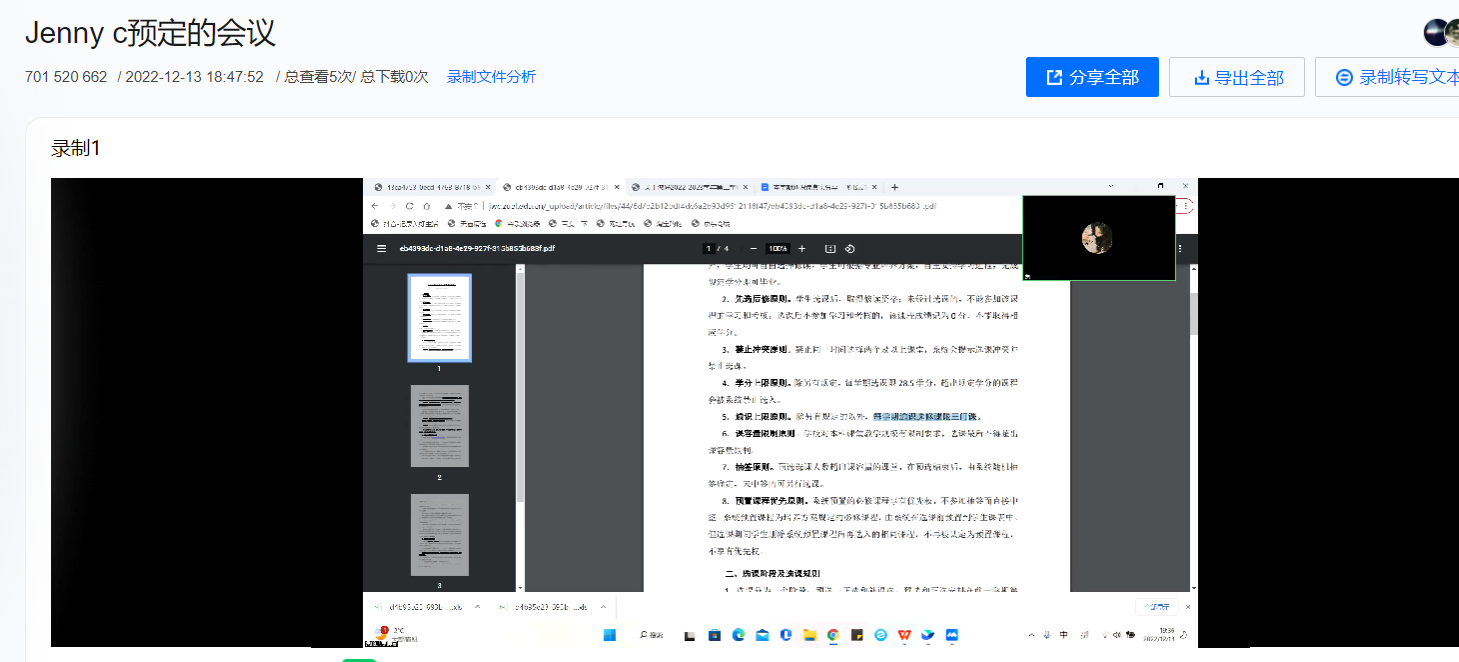Image resolution: width=1459 pixels, height=662 pixels.
Task: Open a new browser tab with plus icon
Action: 895,187
